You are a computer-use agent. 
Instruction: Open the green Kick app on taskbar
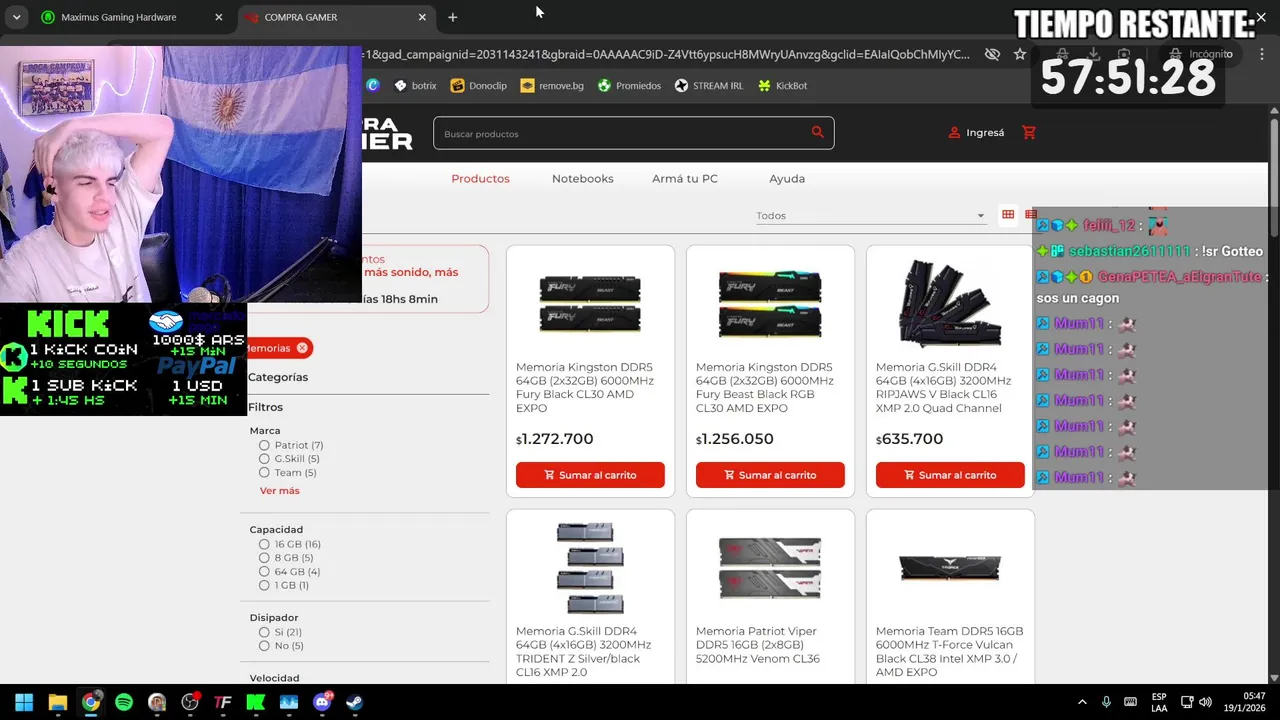256,702
